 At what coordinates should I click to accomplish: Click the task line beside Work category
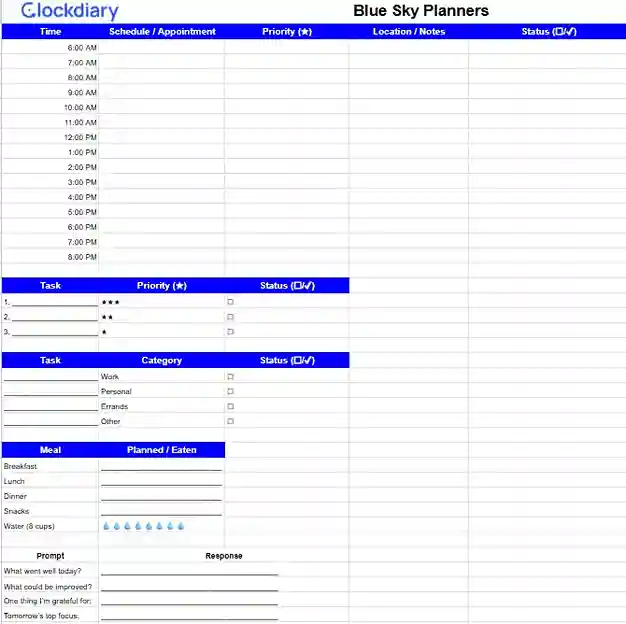click(x=51, y=380)
